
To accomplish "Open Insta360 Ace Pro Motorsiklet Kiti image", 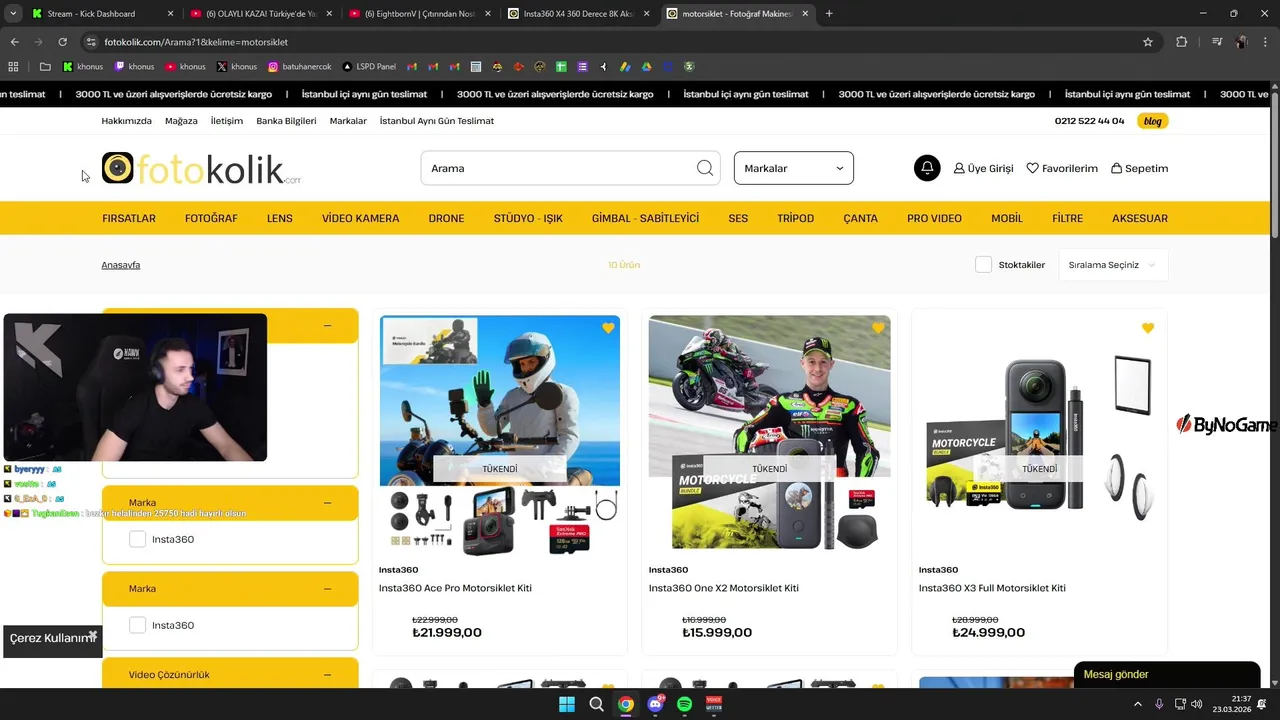I will point(500,435).
